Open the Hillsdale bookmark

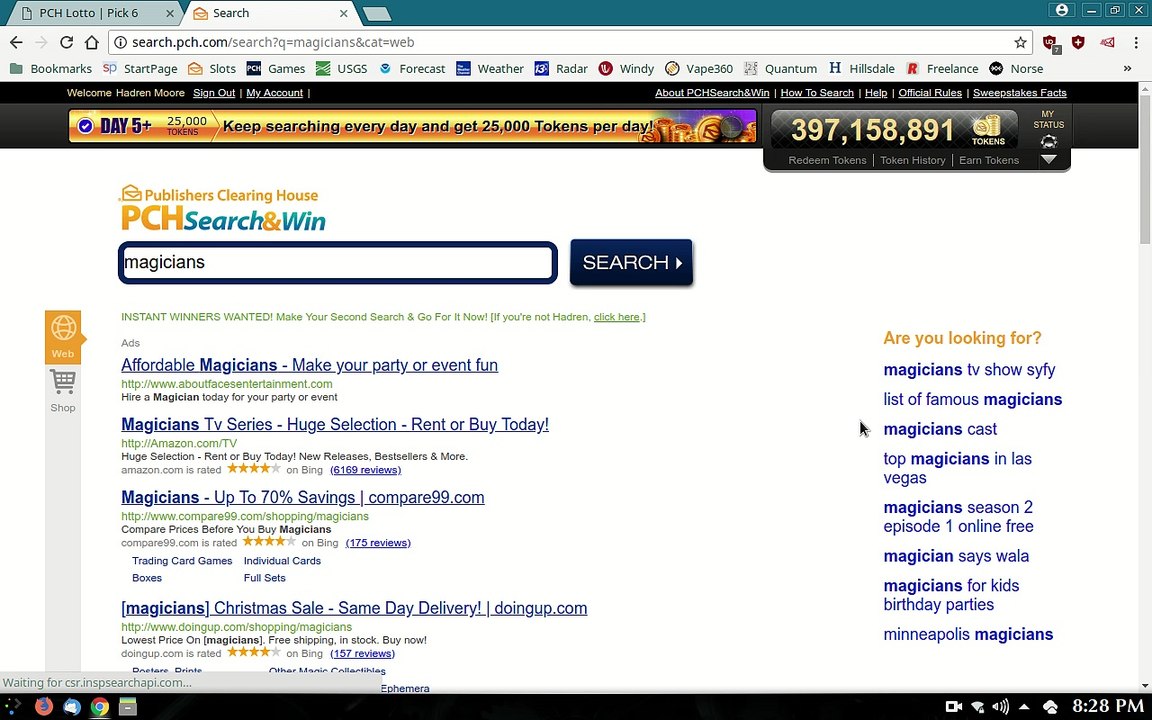862,68
